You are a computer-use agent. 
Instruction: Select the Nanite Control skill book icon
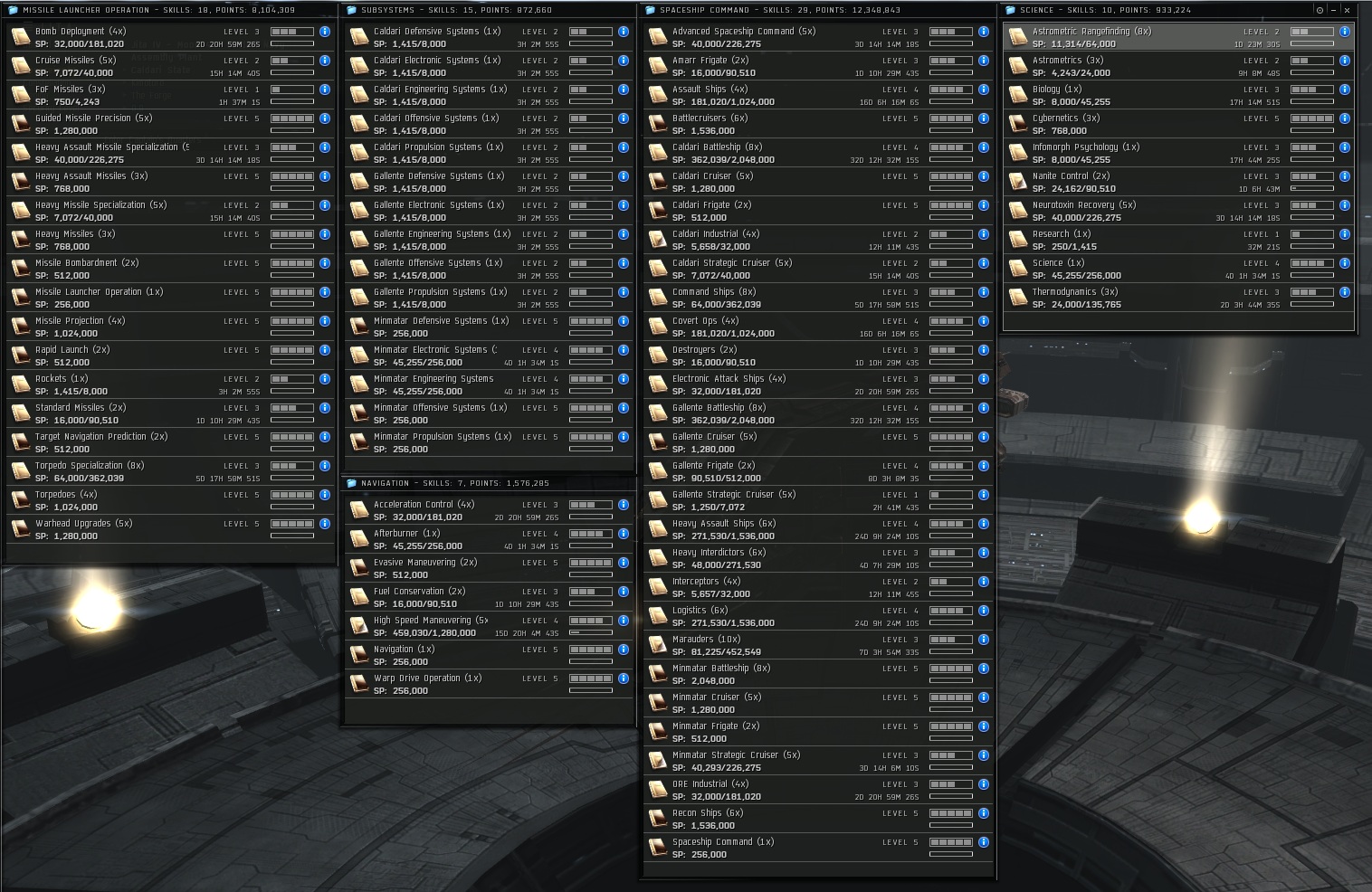tap(1018, 182)
